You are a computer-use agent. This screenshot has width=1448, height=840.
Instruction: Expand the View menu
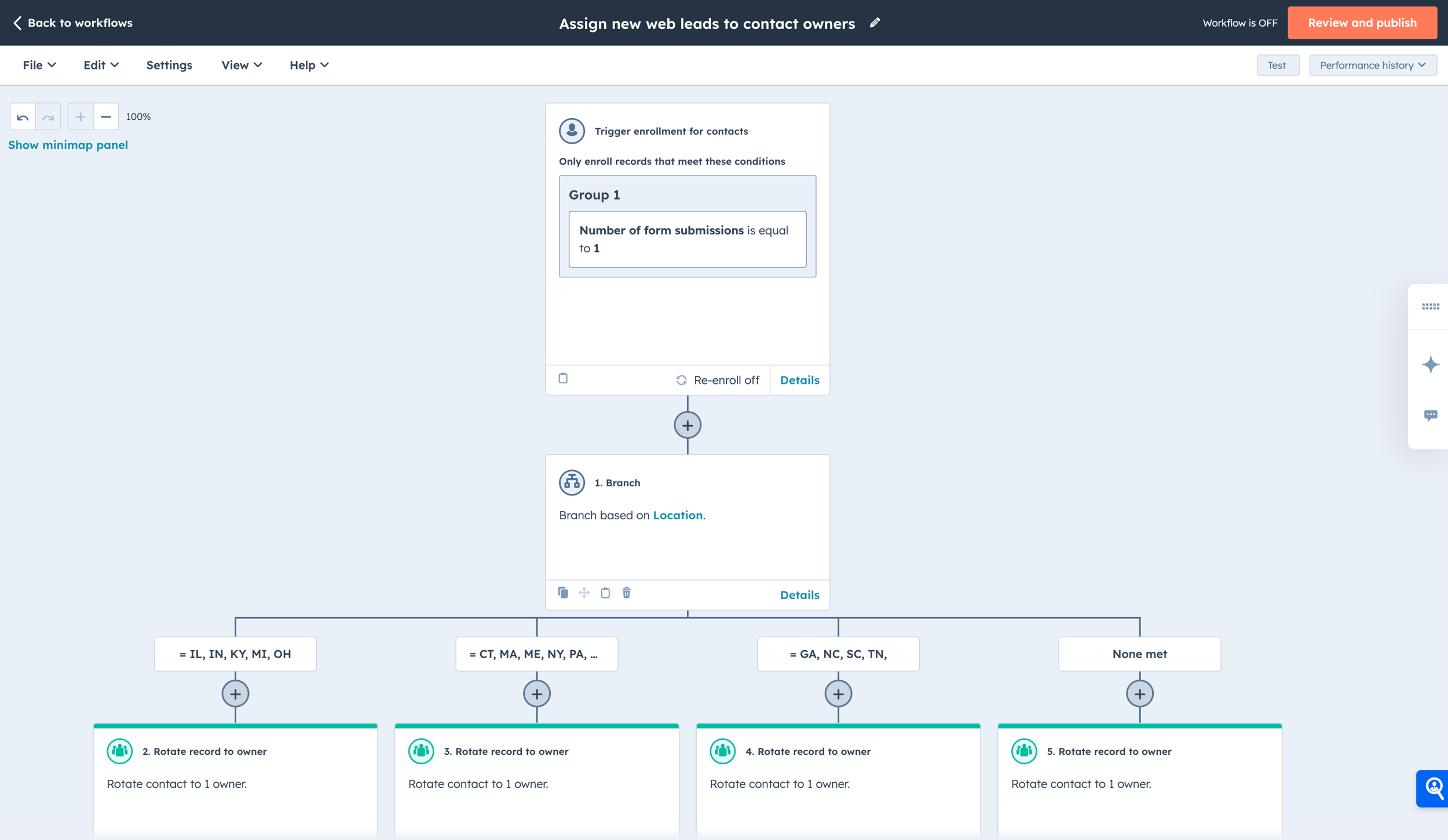click(x=241, y=65)
